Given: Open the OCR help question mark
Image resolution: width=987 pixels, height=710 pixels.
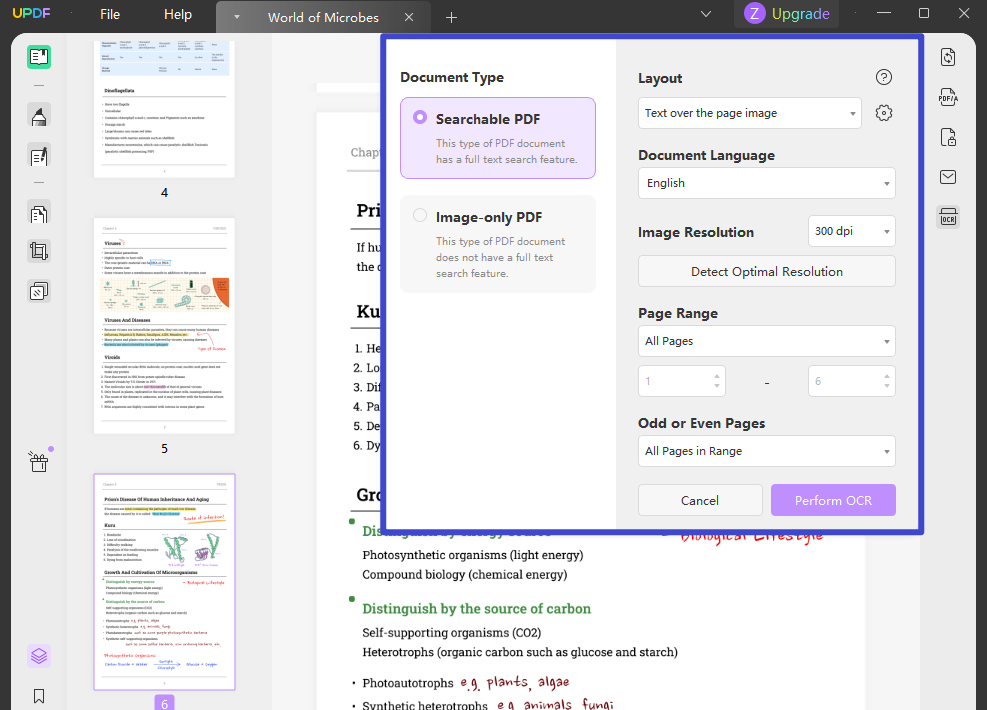Looking at the screenshot, I should click(x=883, y=77).
